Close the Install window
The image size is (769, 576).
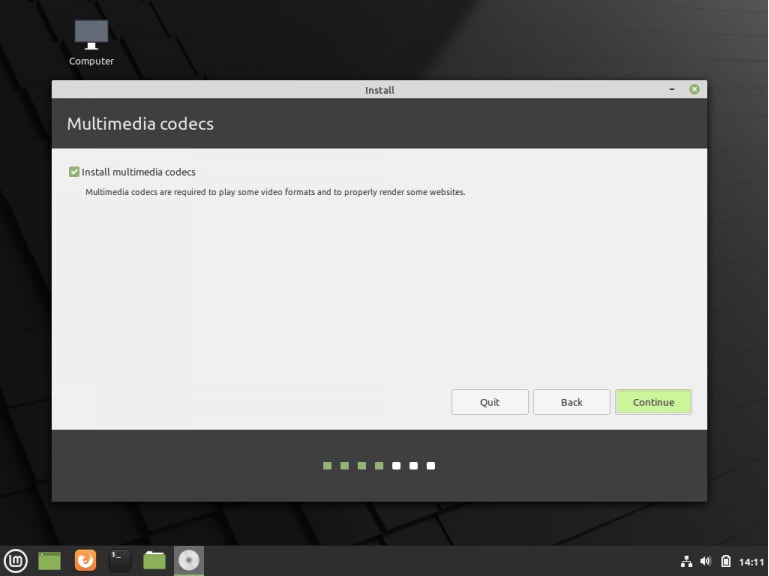(694, 89)
